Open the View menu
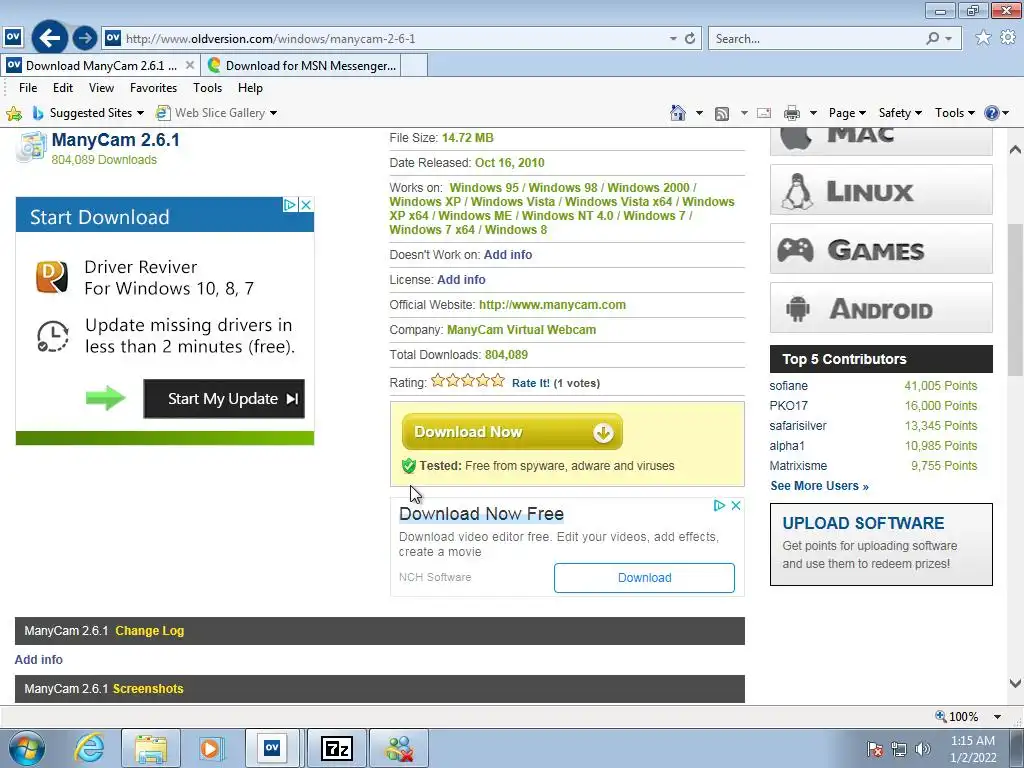The width and height of the screenshot is (1024, 768). pyautogui.click(x=101, y=88)
